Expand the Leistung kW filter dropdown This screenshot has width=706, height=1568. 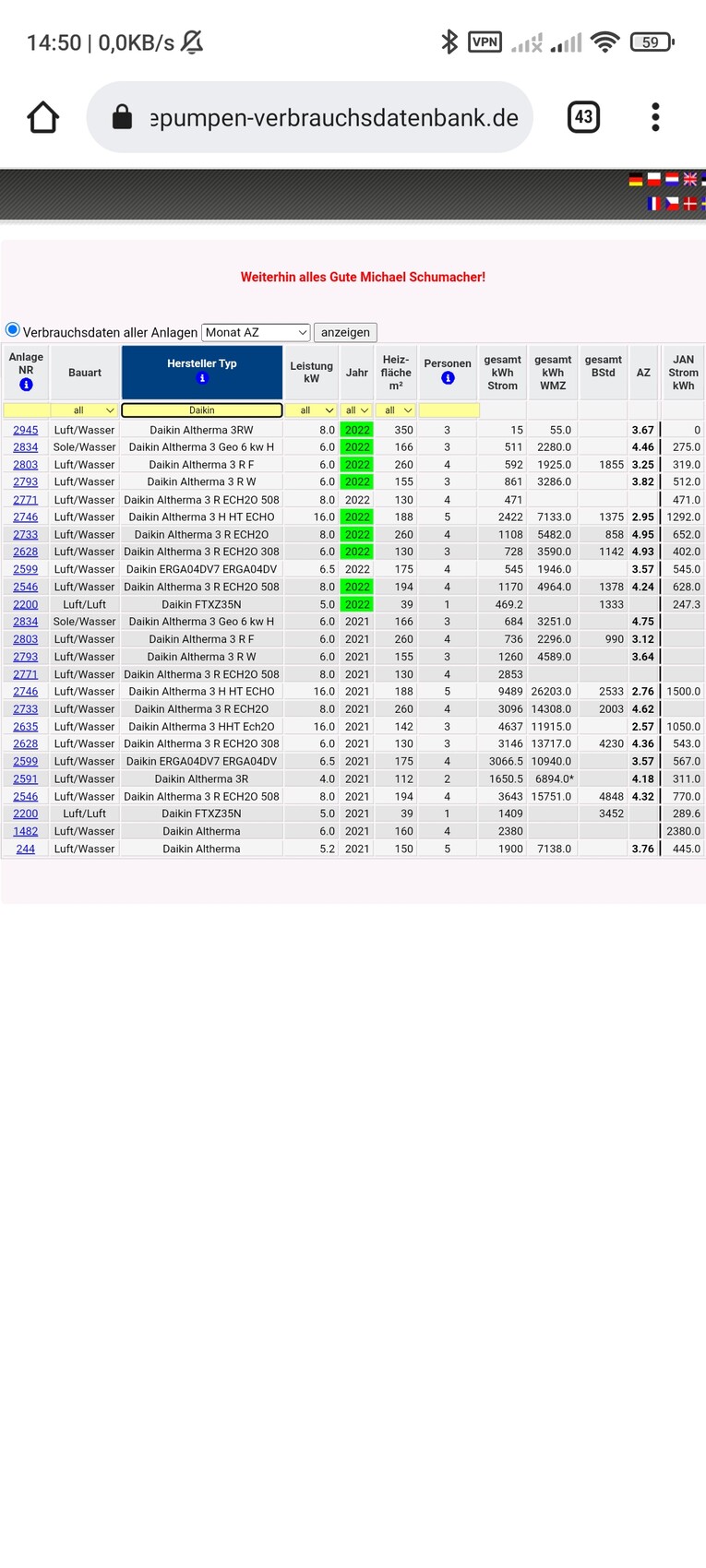(x=311, y=410)
